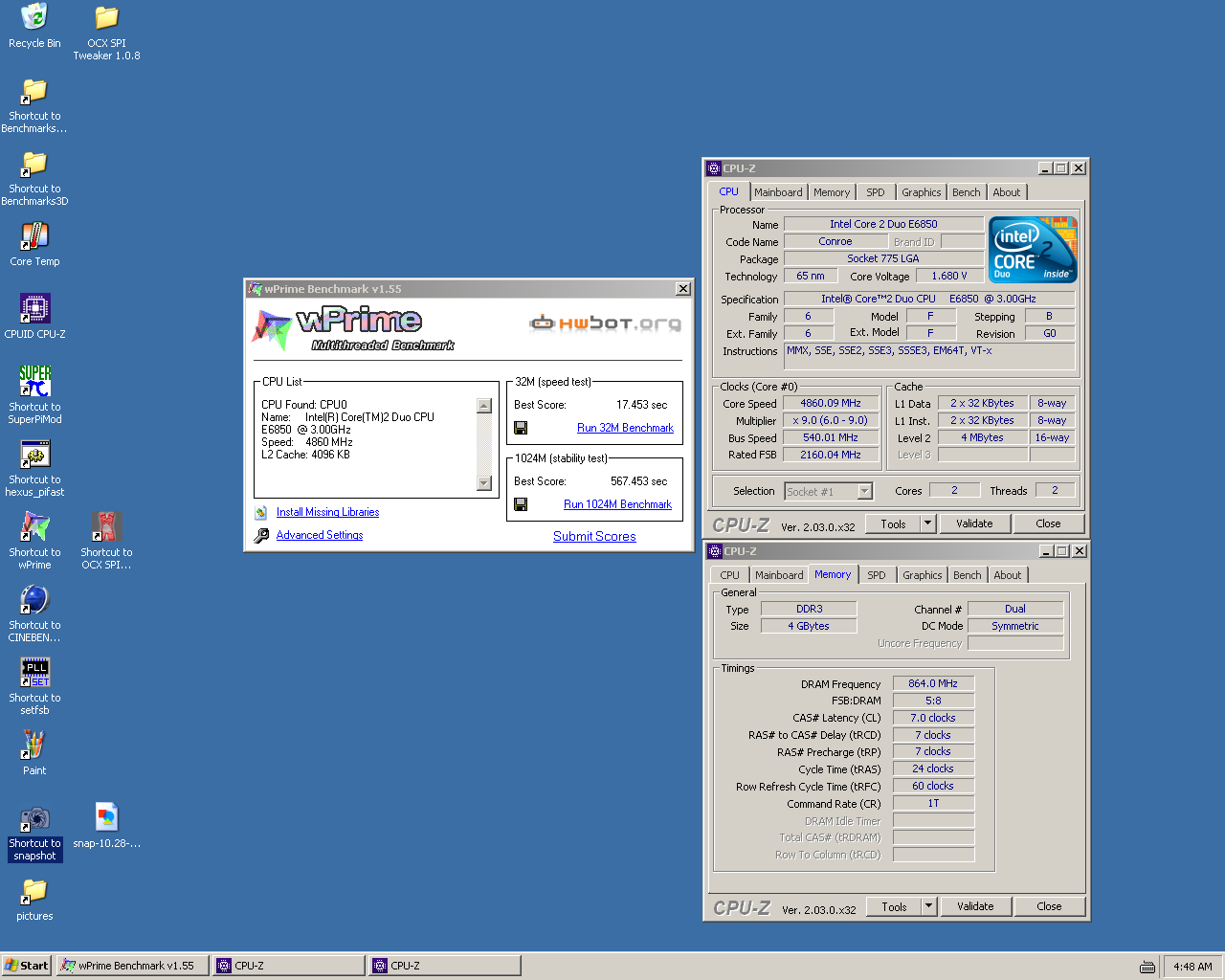Select the Shortcut to wPrime icon
Viewport: 1225px width, 980px height.
[x=34, y=526]
